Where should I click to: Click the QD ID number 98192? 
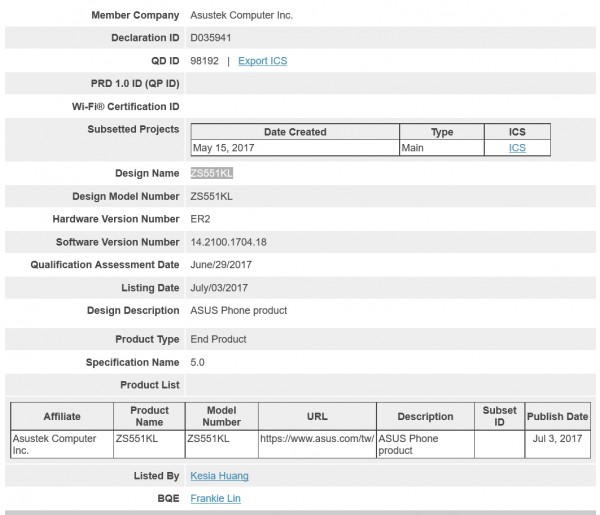point(205,61)
